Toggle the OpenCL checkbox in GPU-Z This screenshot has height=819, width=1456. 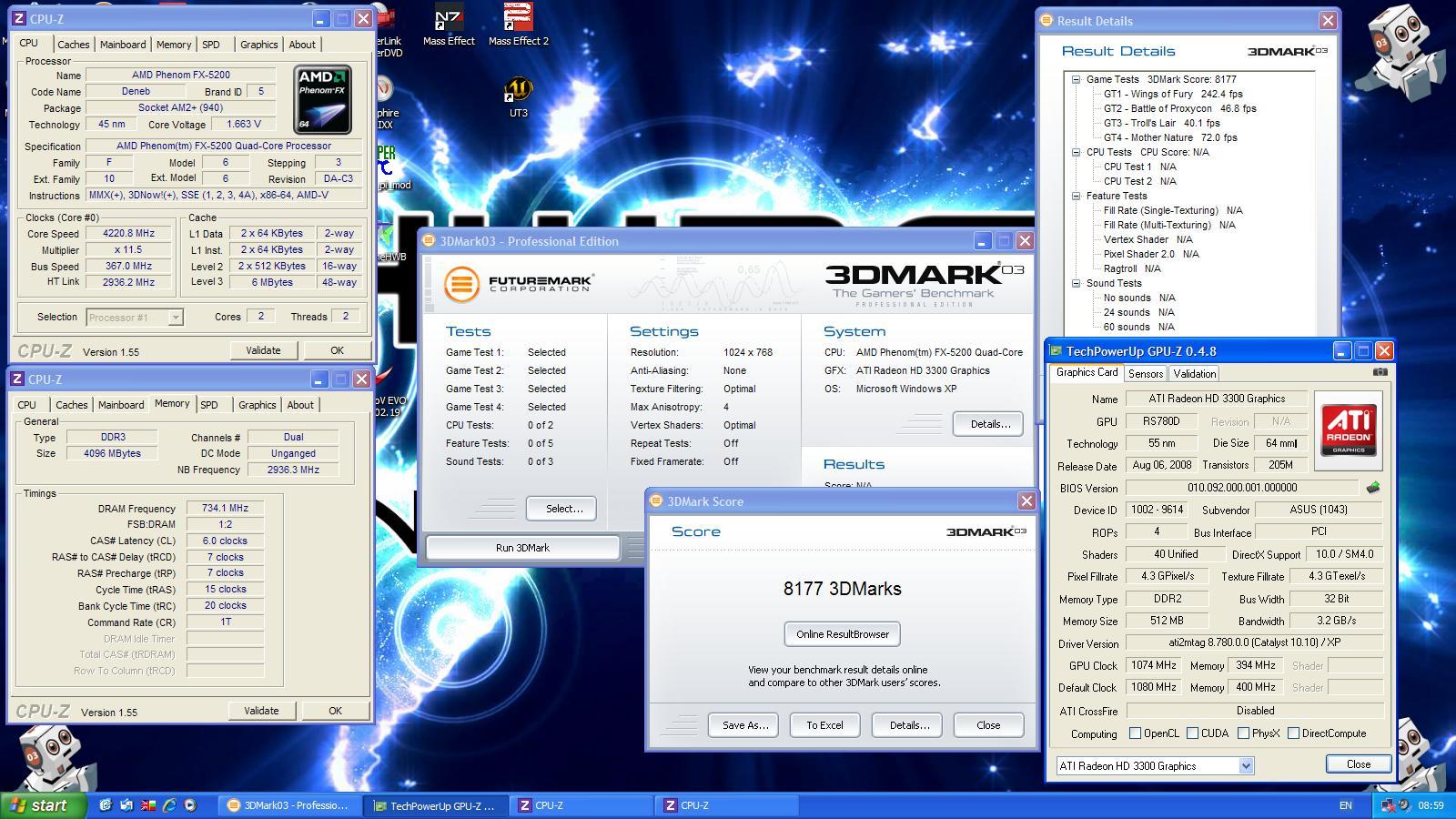point(1135,733)
